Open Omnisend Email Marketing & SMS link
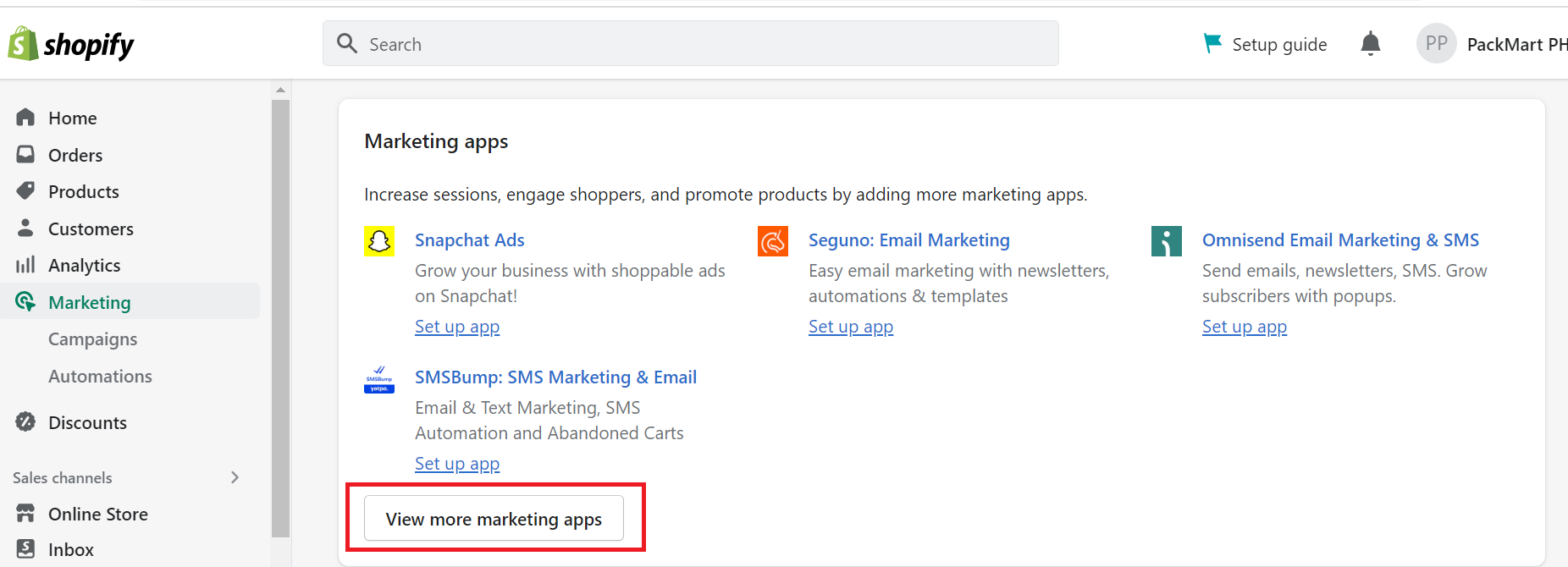The height and width of the screenshot is (567, 1568). 1340,240
